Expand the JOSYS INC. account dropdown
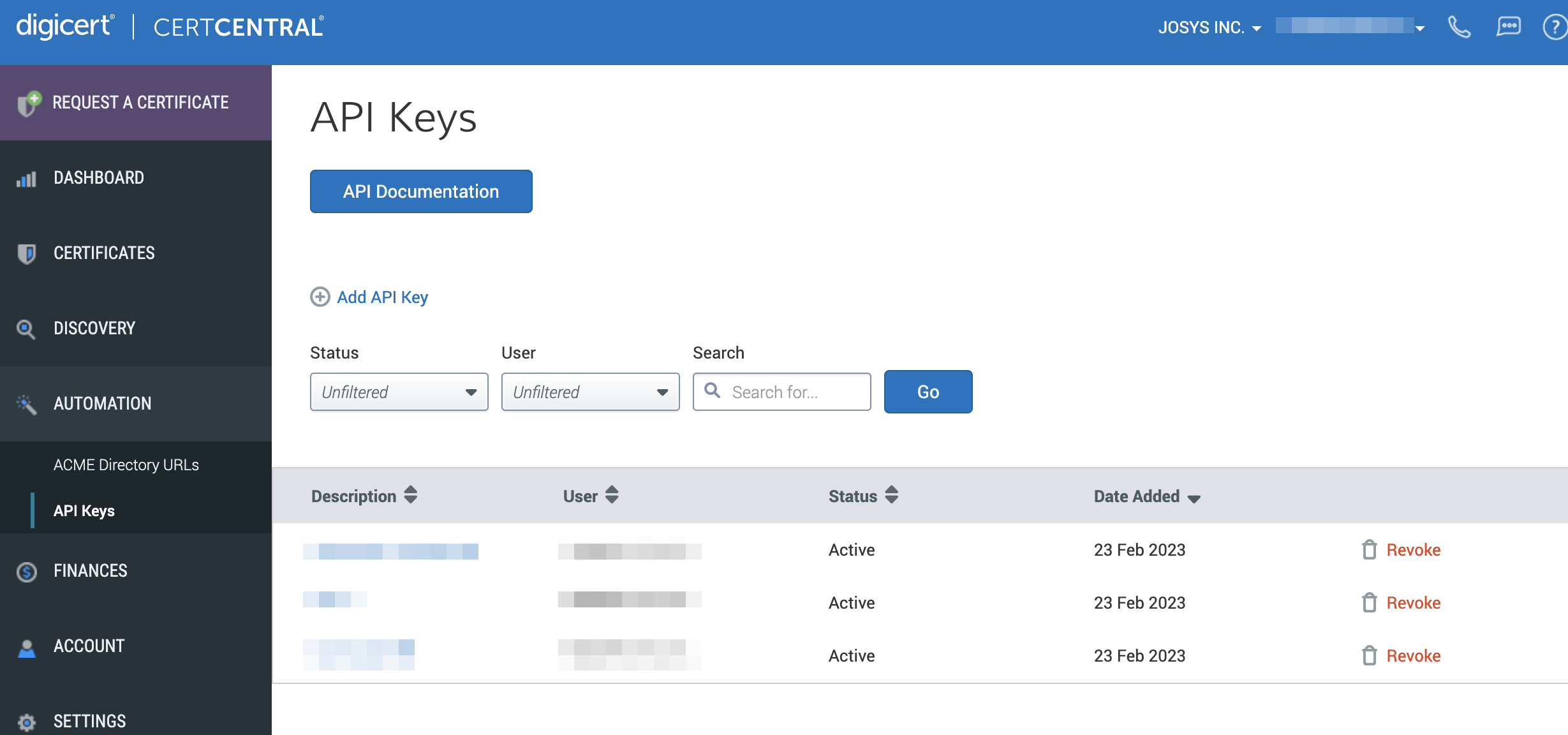 (1209, 27)
